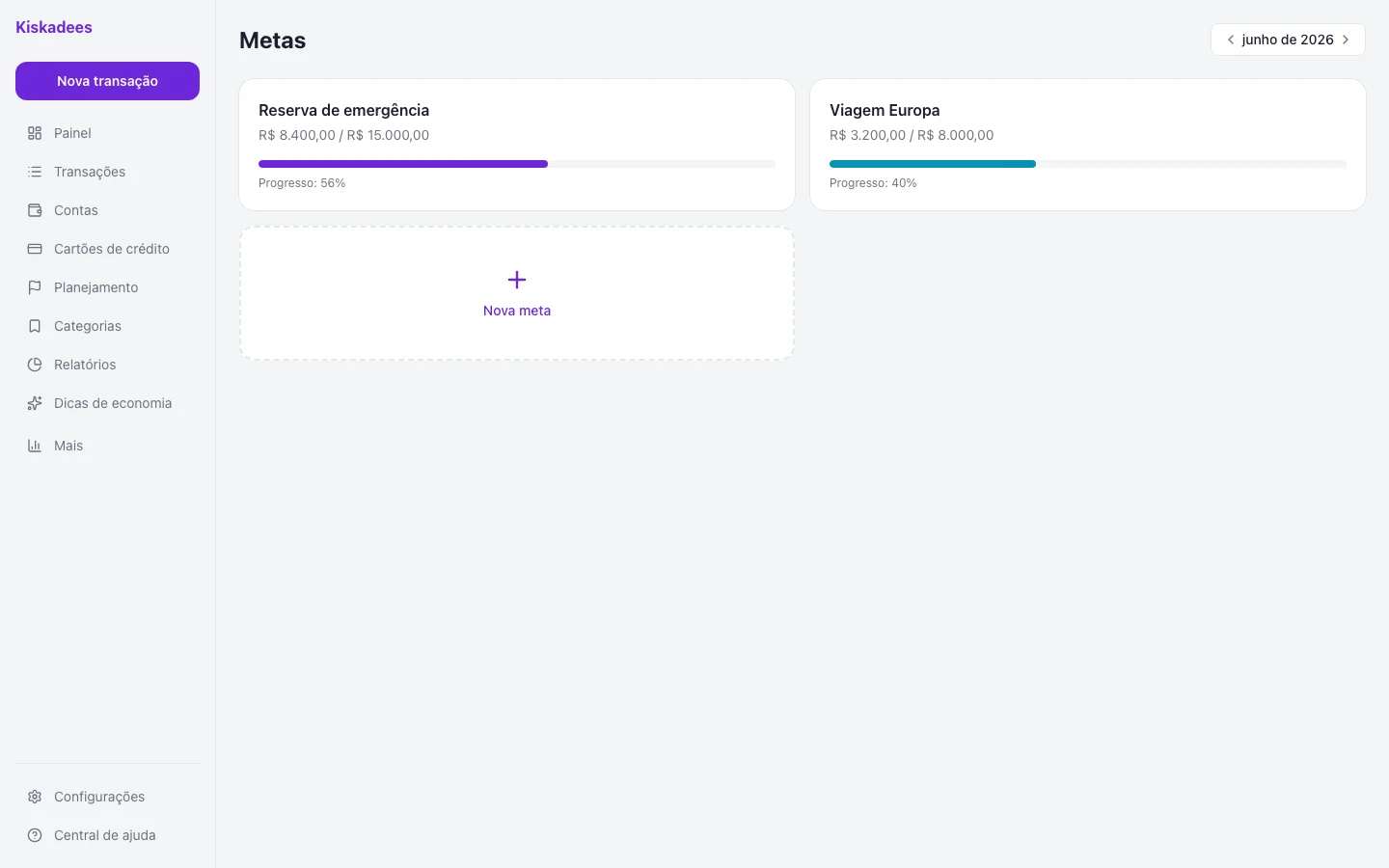1389x868 pixels.
Task: Click the plus icon for new goal
Action: pos(517,280)
